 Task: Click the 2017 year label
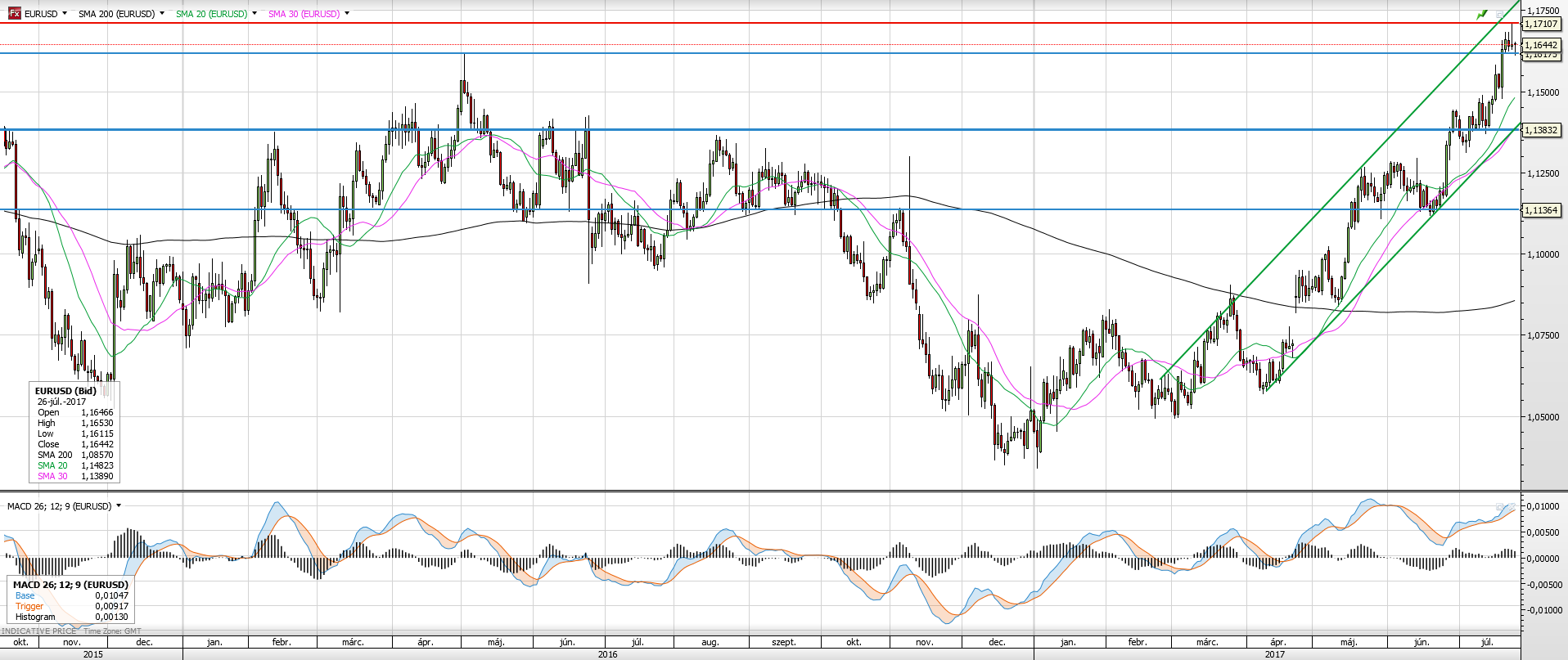(x=1274, y=654)
